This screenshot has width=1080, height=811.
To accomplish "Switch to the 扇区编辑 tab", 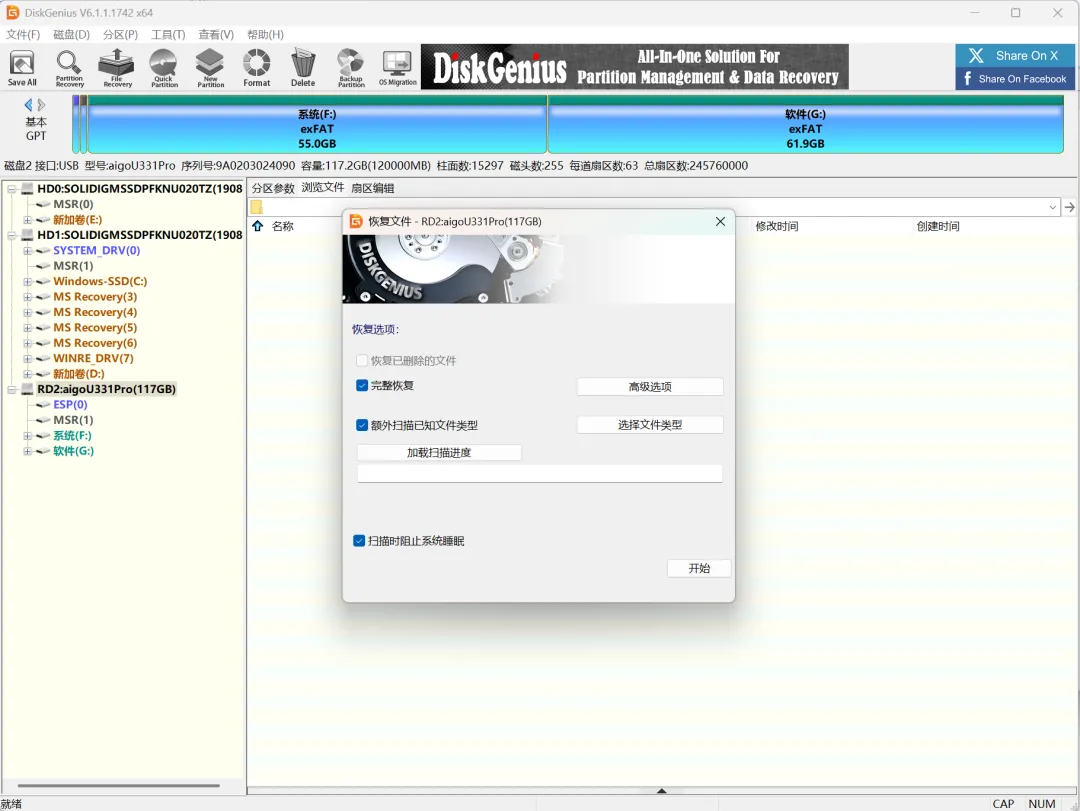I will coord(373,188).
